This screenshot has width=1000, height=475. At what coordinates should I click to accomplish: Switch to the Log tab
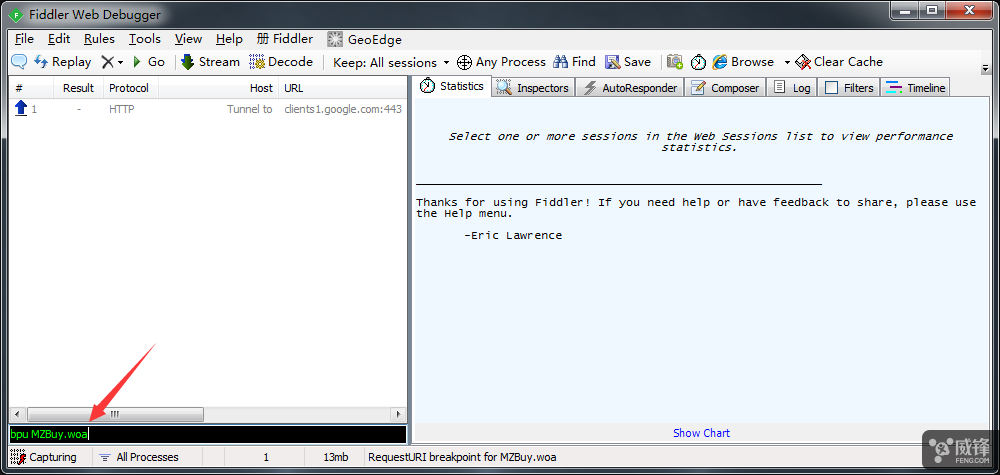pos(791,87)
